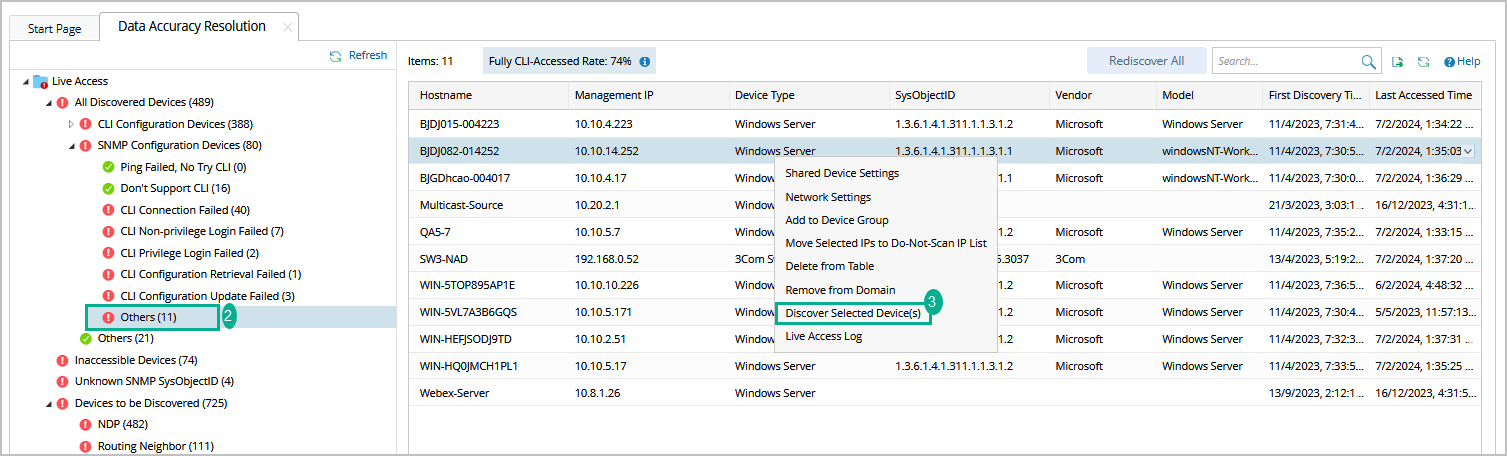Screen dimensions: 1507x456
Task: Switch to the Start Page tab
Action: (54, 29)
